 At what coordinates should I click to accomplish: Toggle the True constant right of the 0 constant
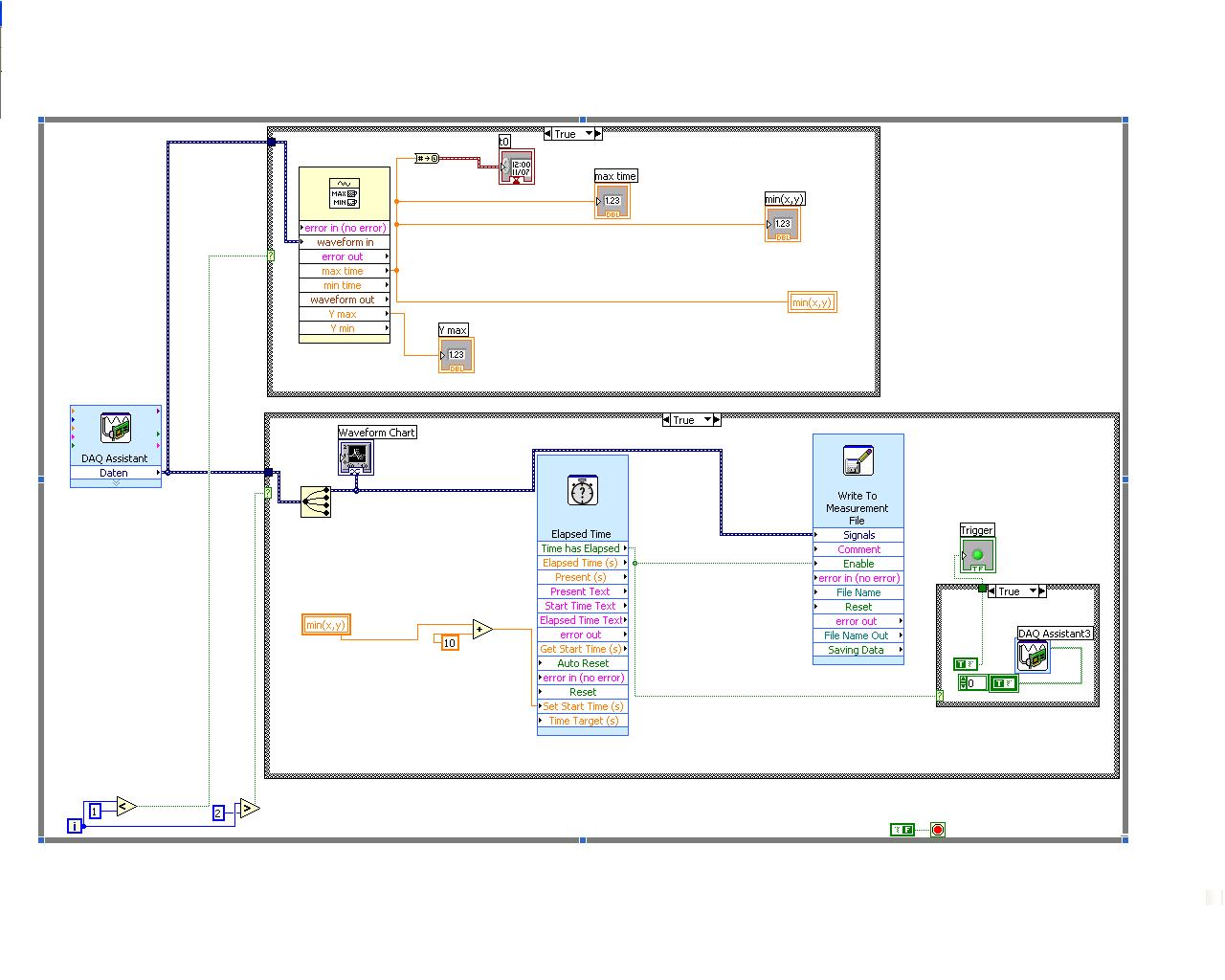[1003, 683]
